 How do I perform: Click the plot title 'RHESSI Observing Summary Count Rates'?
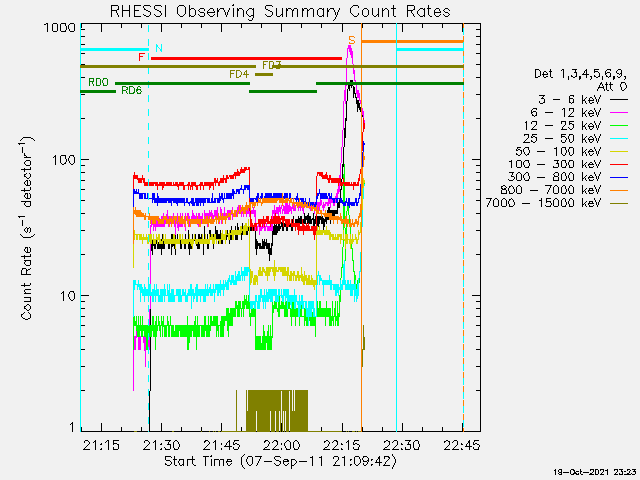click(280, 11)
